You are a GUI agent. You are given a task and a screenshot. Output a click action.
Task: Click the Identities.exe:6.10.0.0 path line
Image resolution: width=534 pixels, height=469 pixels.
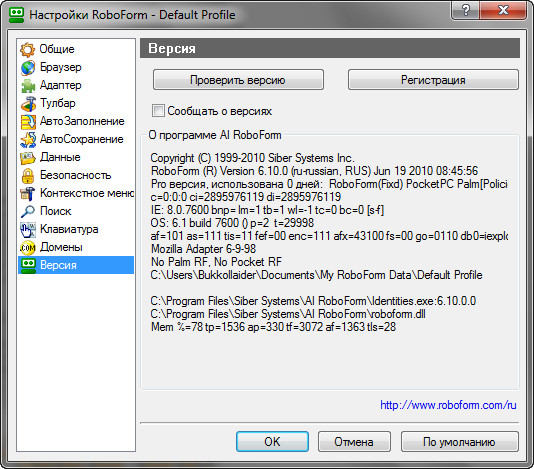pos(313,301)
